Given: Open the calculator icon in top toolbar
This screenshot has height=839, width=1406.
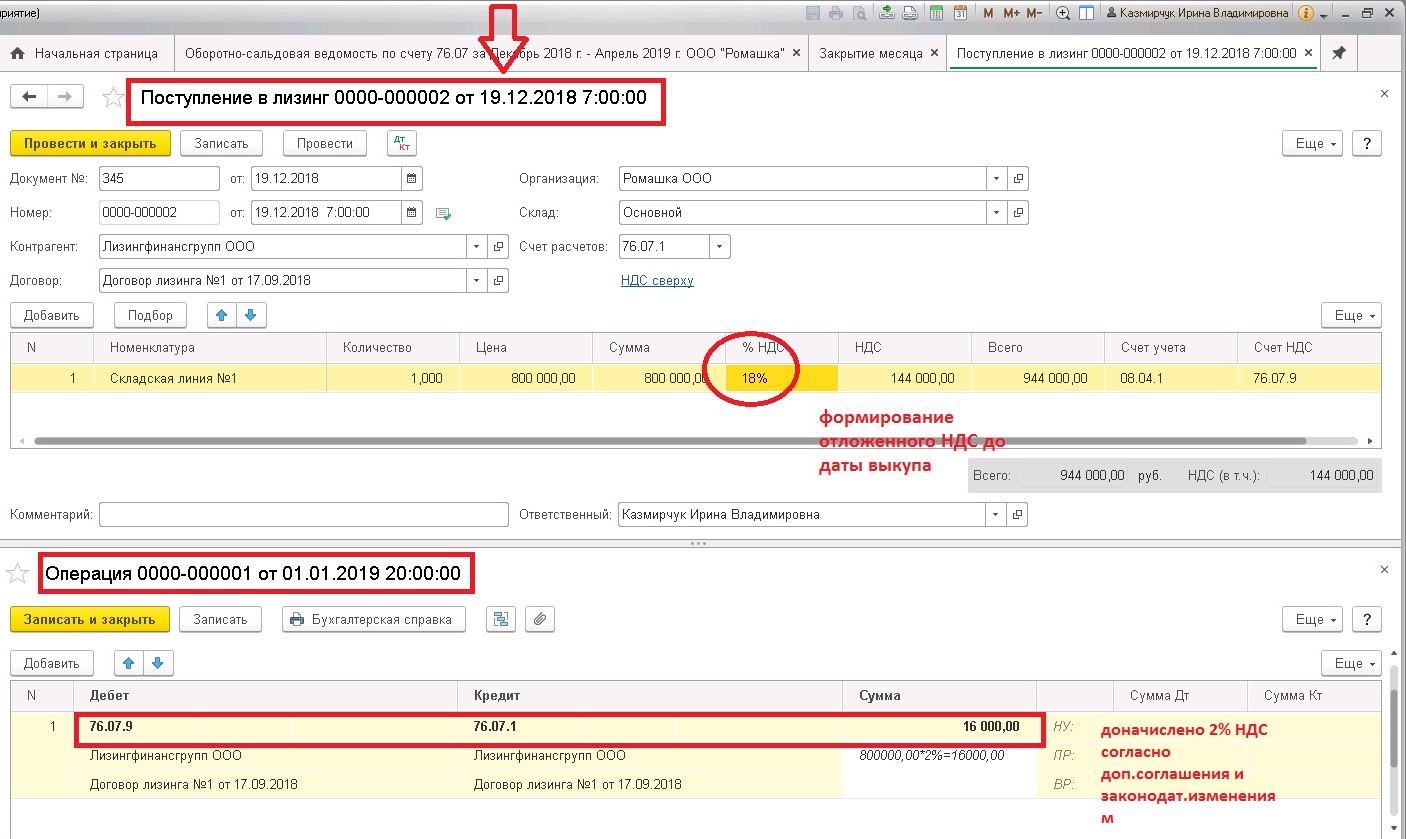Looking at the screenshot, I should [937, 14].
